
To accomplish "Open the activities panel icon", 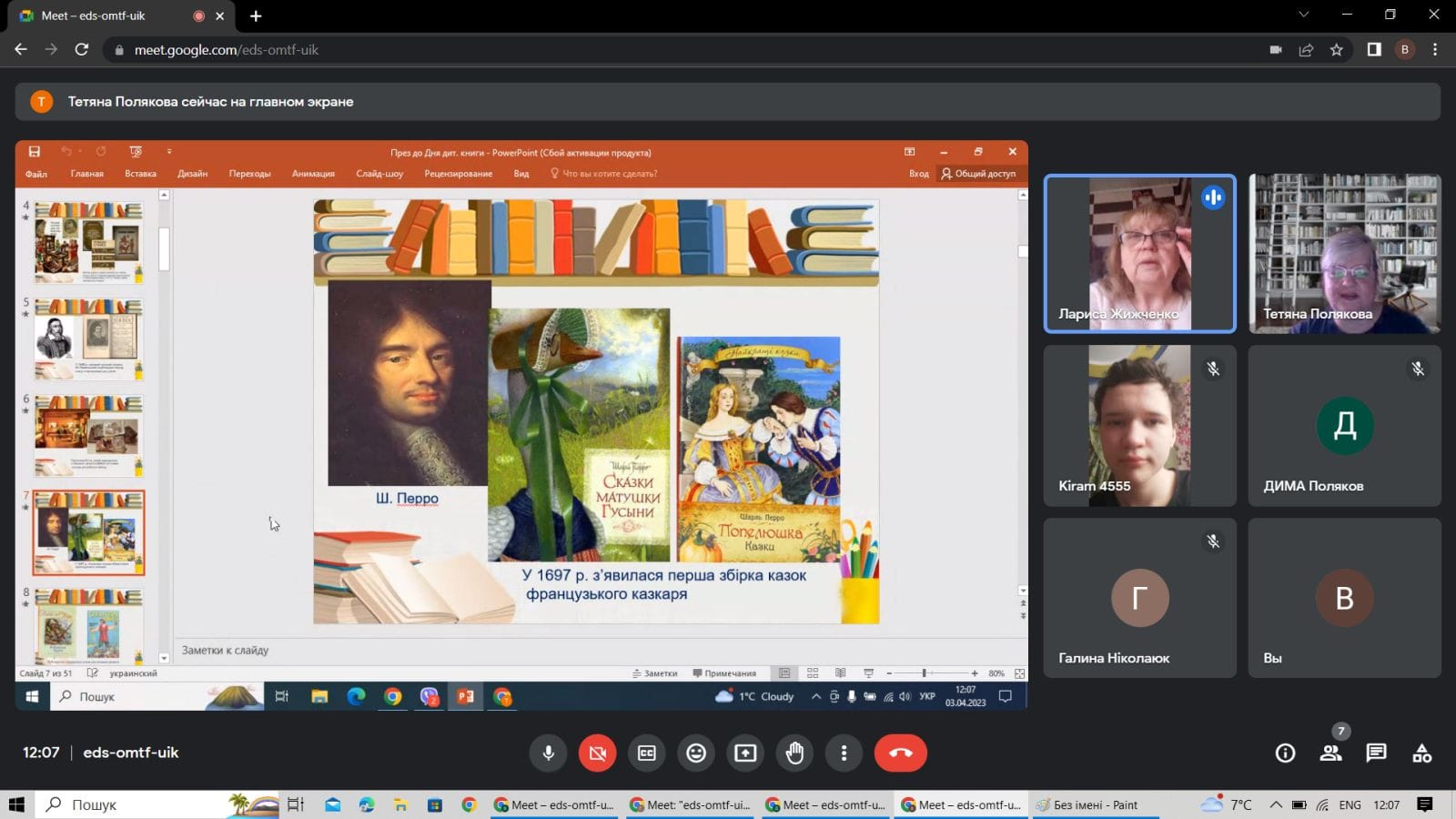I will pos(1421,753).
